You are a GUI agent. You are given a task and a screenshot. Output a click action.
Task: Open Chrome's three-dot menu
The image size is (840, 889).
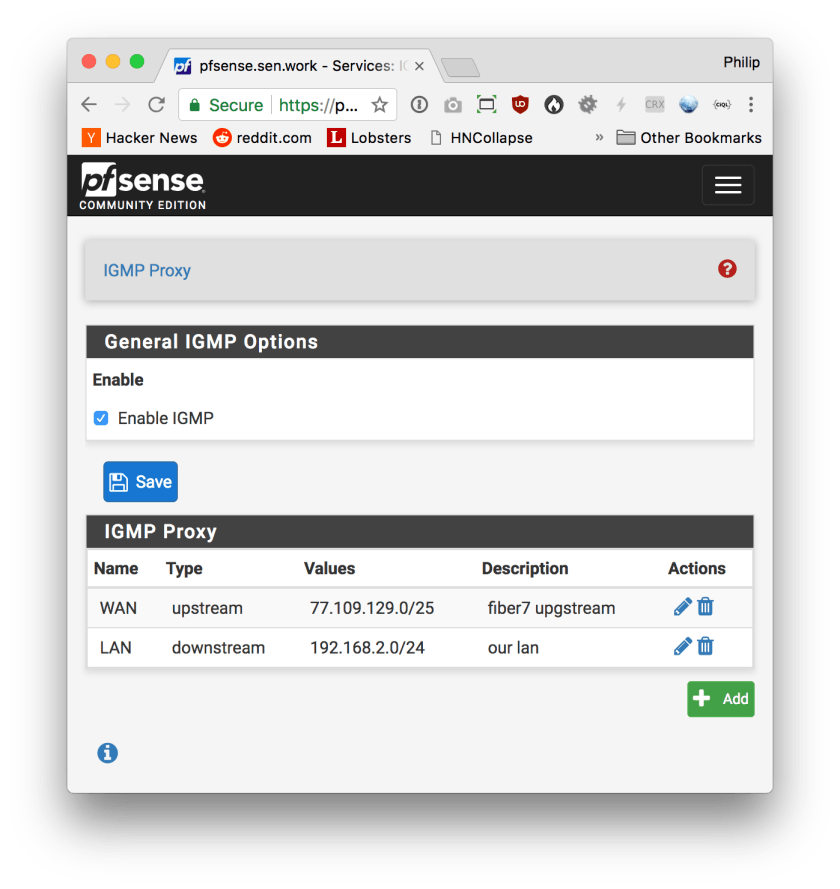click(x=751, y=104)
